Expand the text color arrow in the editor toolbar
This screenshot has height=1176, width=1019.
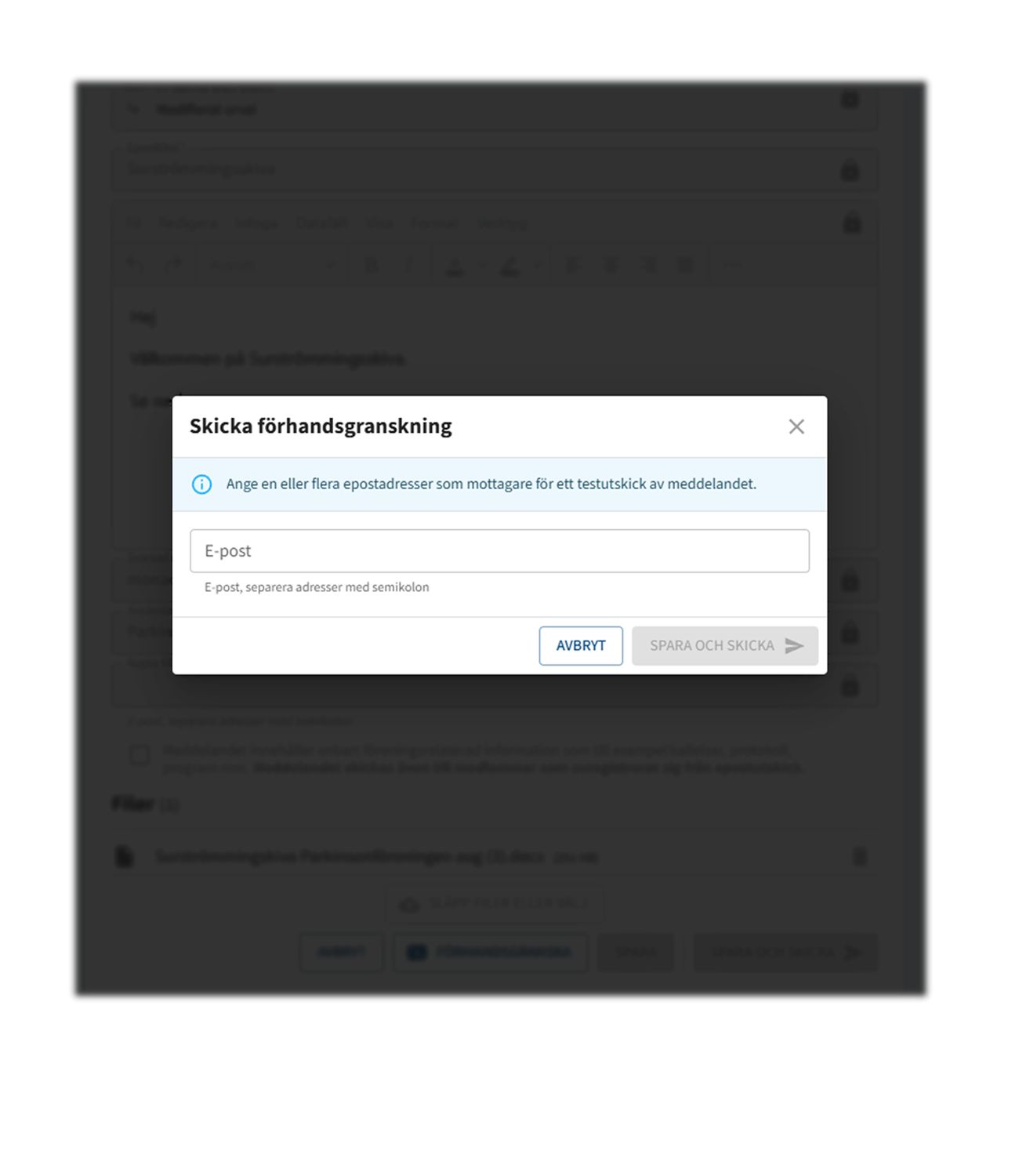[x=481, y=267]
